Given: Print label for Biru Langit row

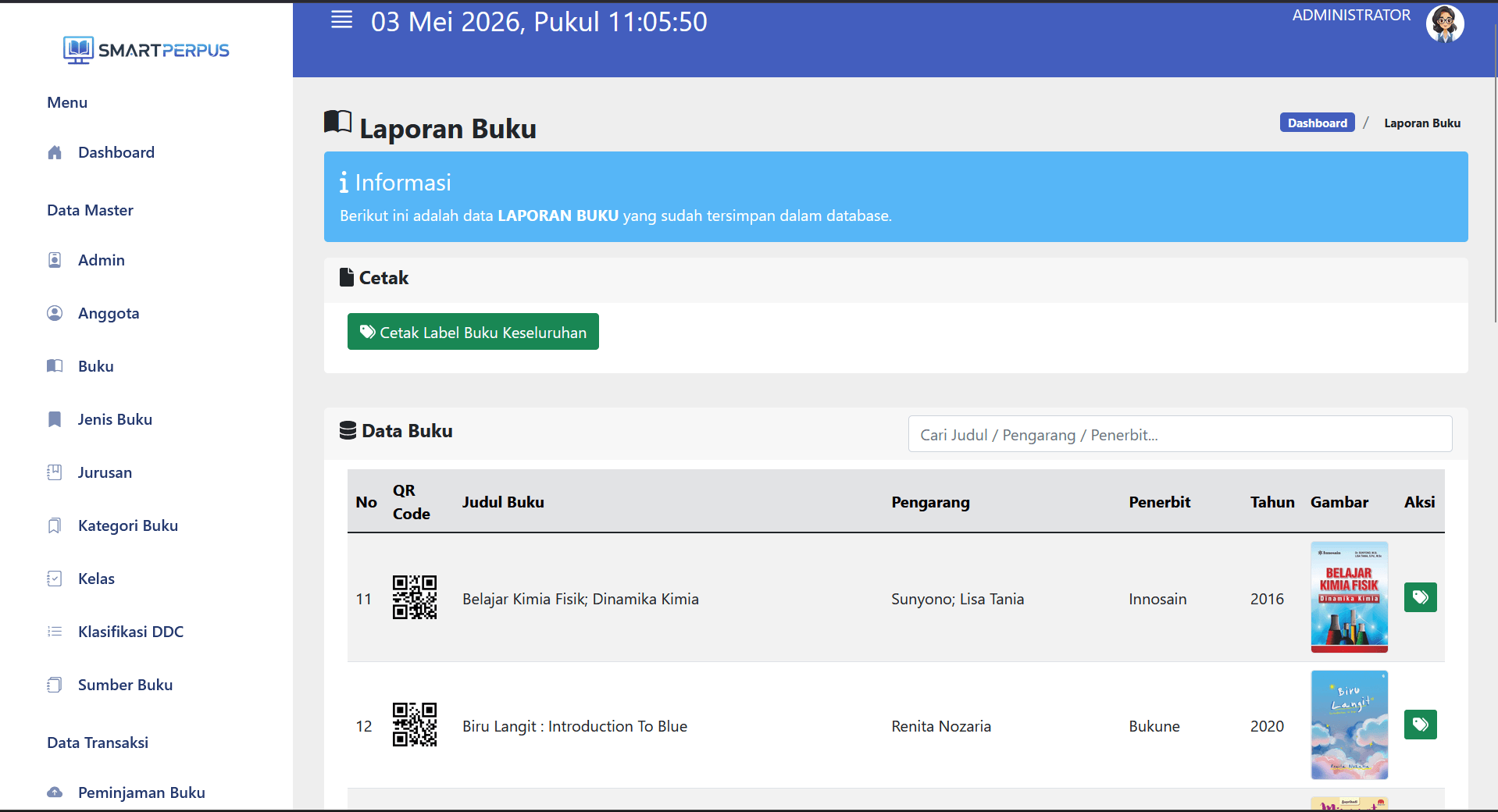Looking at the screenshot, I should click(x=1420, y=725).
